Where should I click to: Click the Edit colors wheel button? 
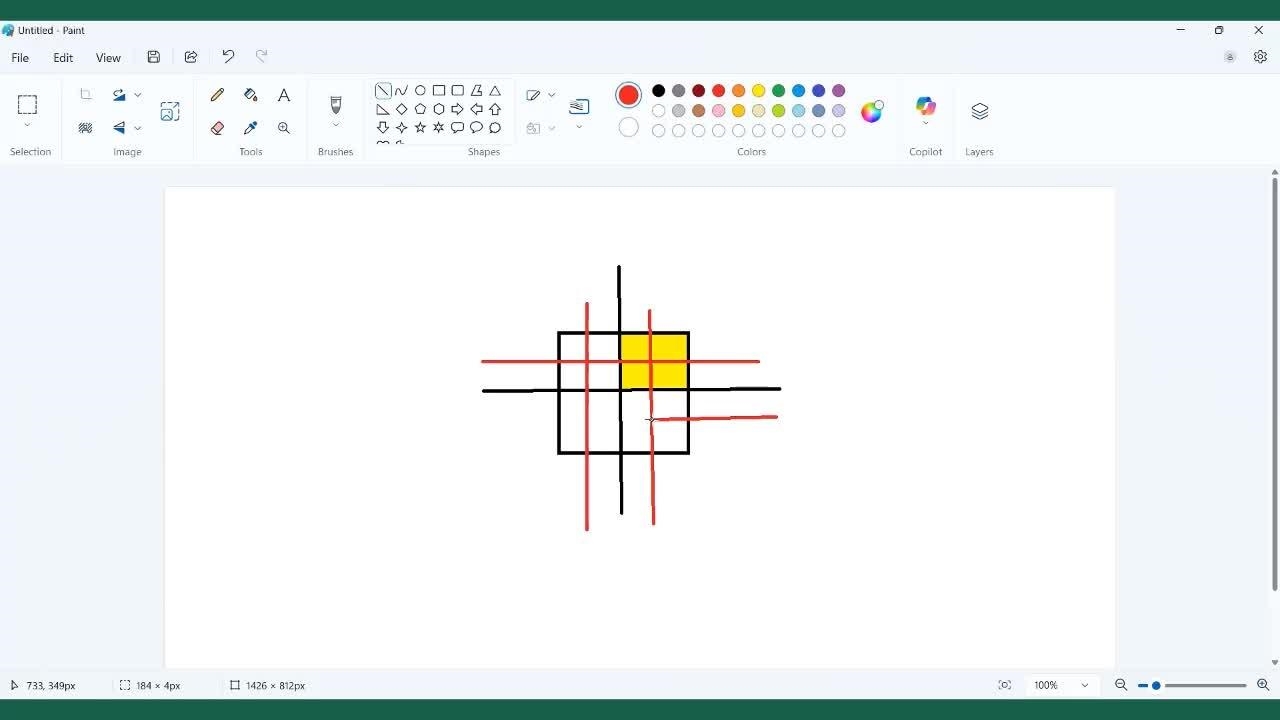(x=872, y=111)
